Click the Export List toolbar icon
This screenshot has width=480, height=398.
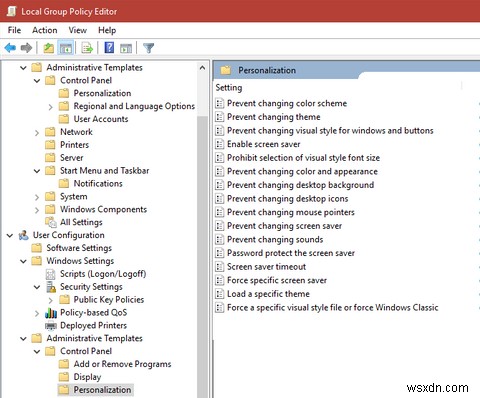87,48
